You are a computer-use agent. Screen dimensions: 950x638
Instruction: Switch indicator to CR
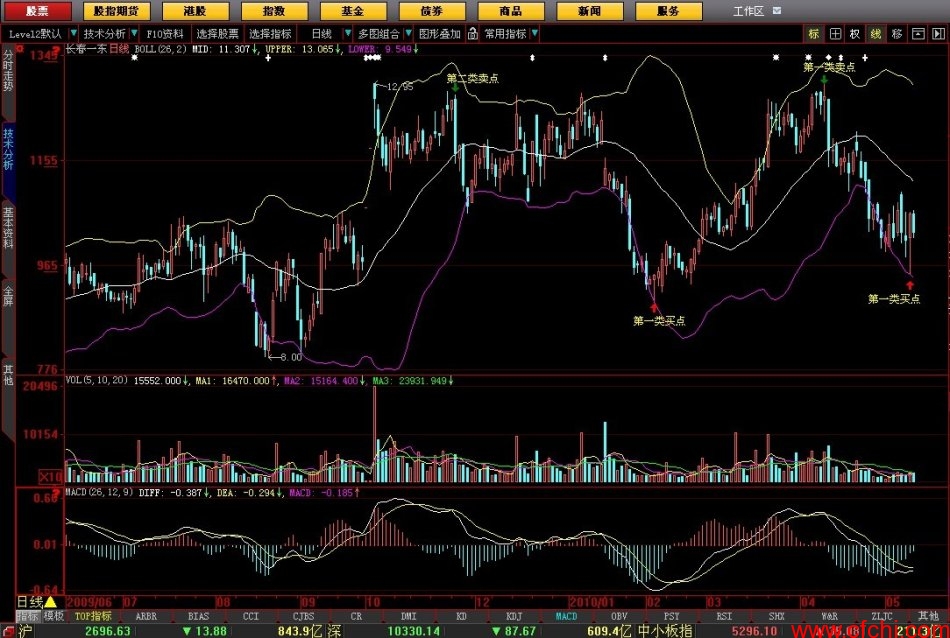[x=356, y=616]
